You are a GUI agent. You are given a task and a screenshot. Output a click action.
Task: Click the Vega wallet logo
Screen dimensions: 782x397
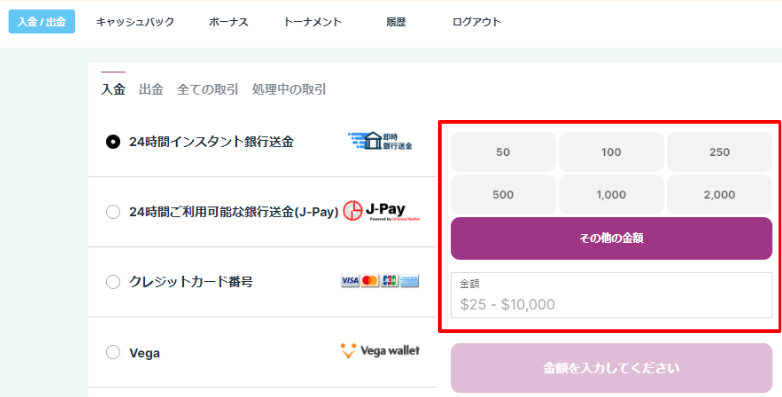point(380,351)
